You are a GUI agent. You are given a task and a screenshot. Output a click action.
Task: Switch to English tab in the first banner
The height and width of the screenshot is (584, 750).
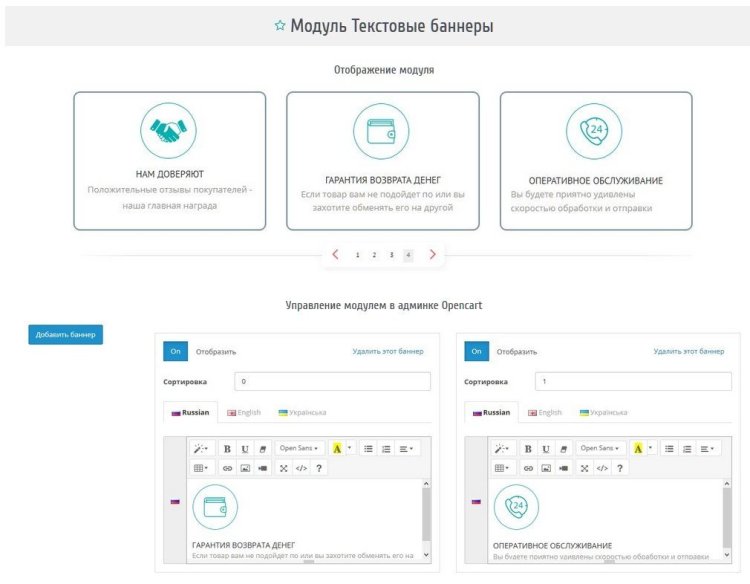tap(244, 412)
